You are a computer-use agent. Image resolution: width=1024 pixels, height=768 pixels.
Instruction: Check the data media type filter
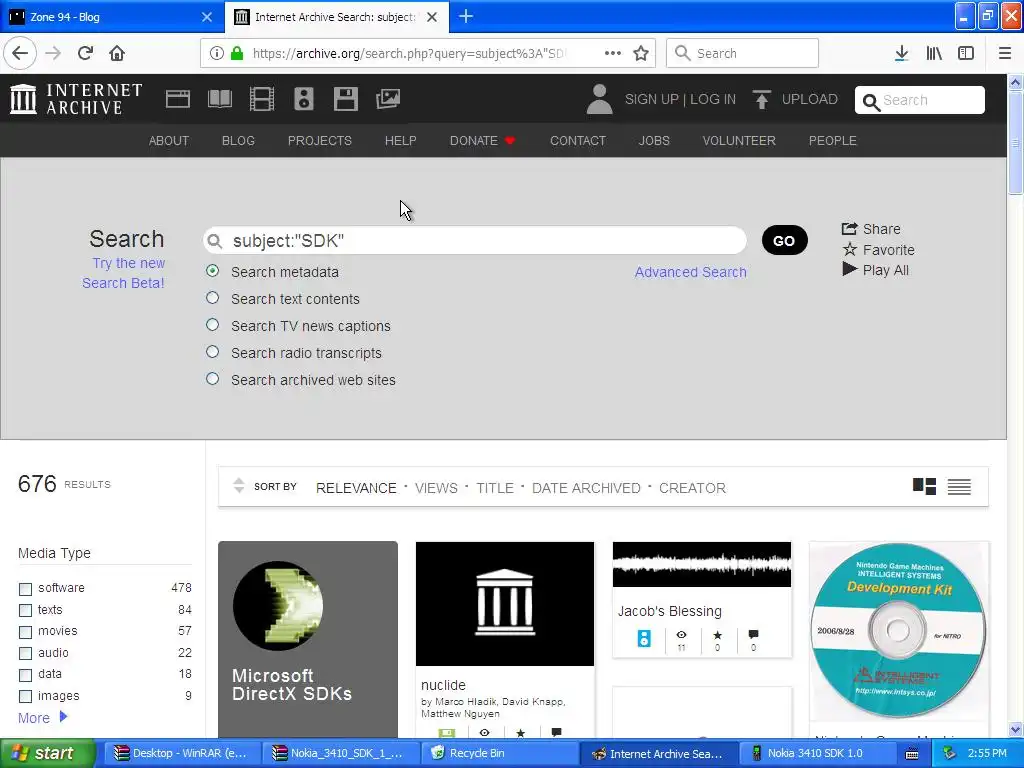[x=25, y=675]
